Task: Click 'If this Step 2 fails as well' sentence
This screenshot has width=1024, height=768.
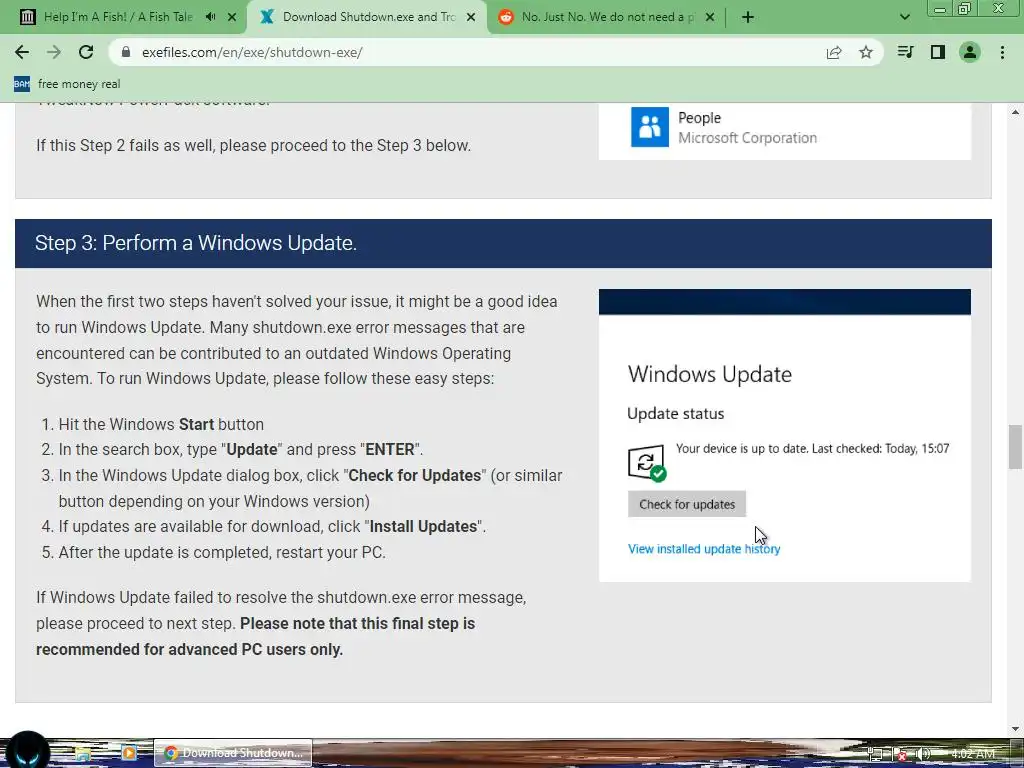Action: [x=253, y=146]
